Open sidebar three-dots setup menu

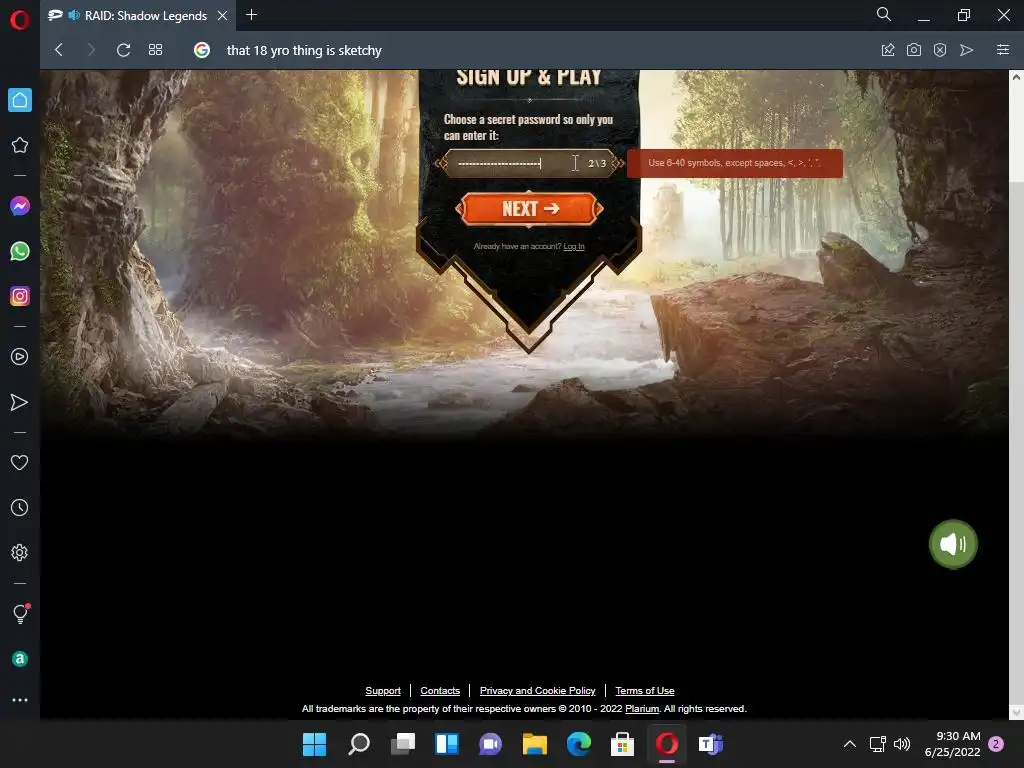tap(20, 699)
